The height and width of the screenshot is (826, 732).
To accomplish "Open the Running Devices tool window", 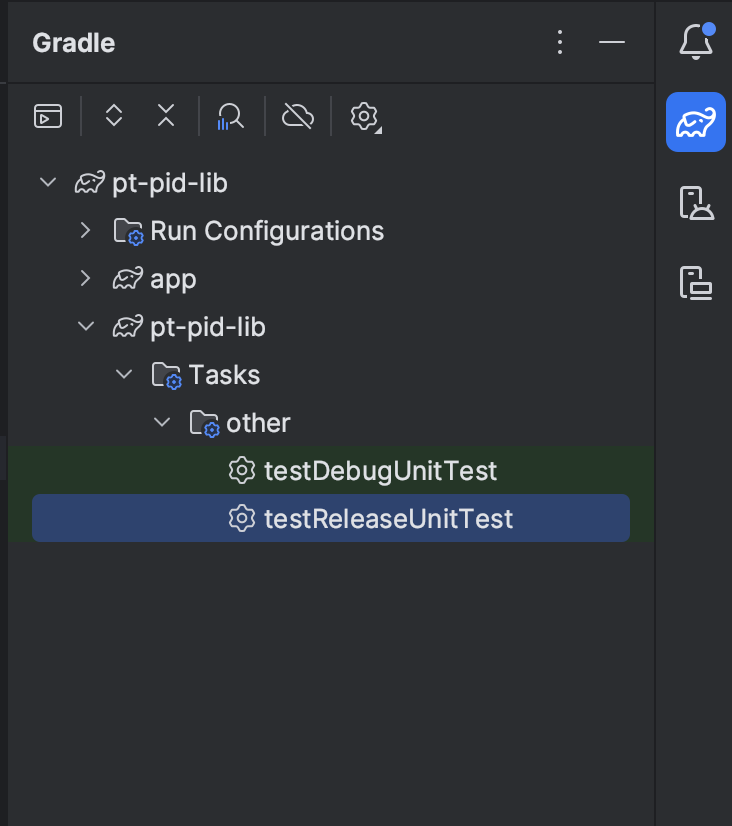I will pyautogui.click(x=695, y=283).
